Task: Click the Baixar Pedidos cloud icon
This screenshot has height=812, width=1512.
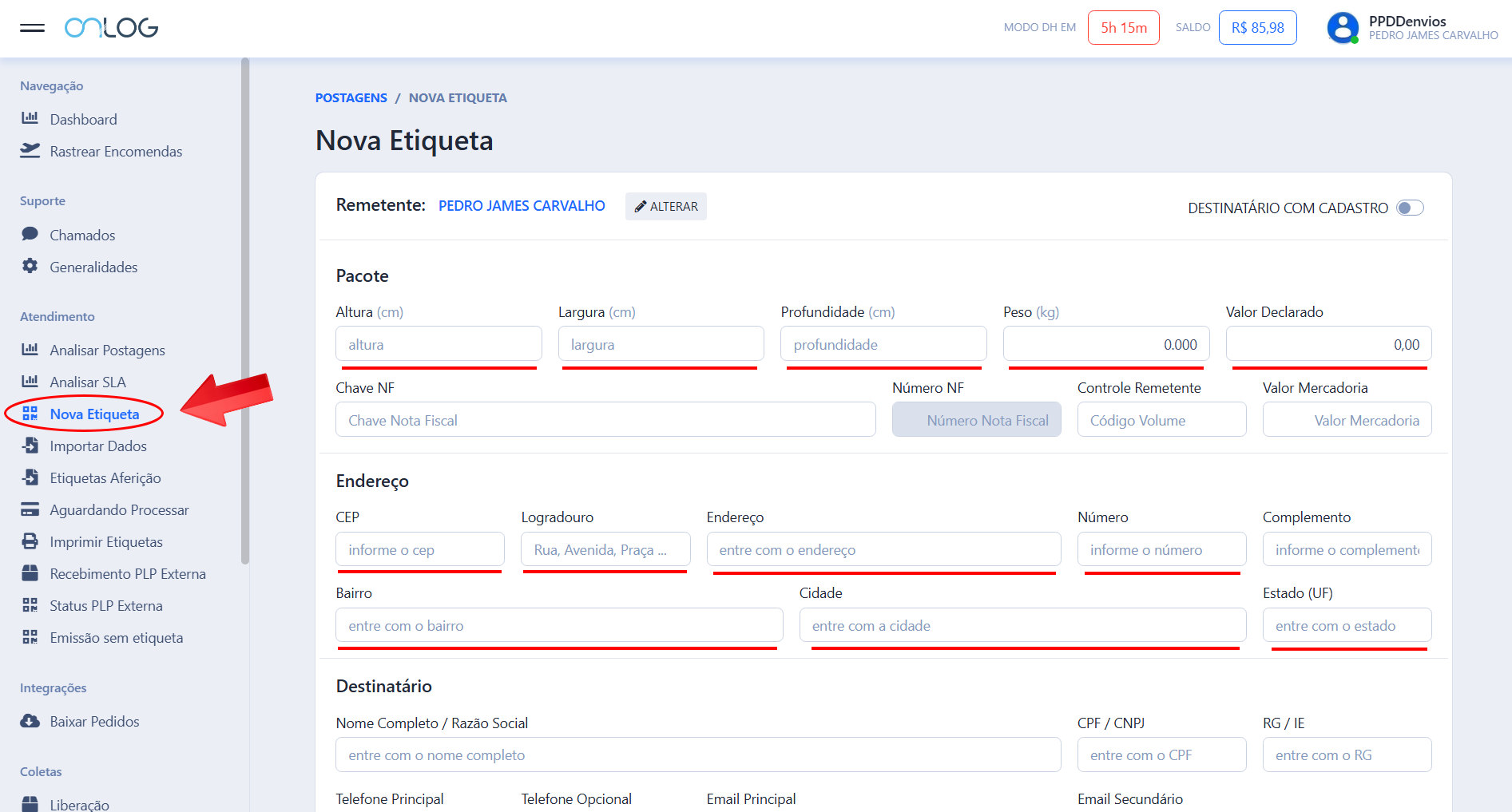Action: click(30, 721)
